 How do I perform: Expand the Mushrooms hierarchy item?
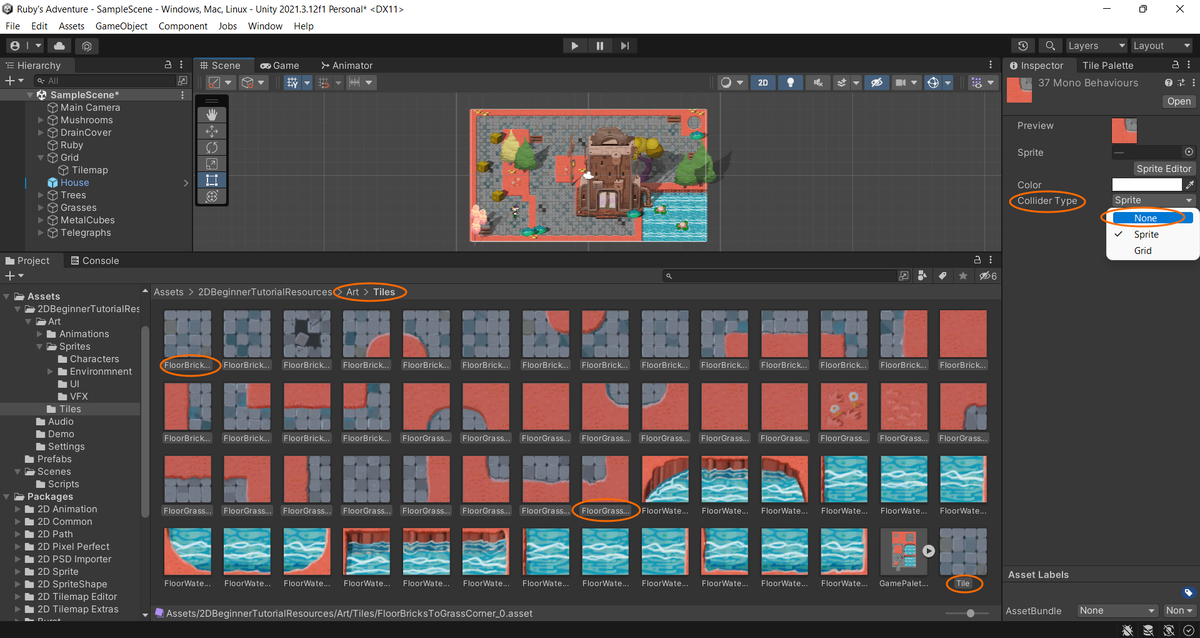pyautogui.click(x=41, y=120)
